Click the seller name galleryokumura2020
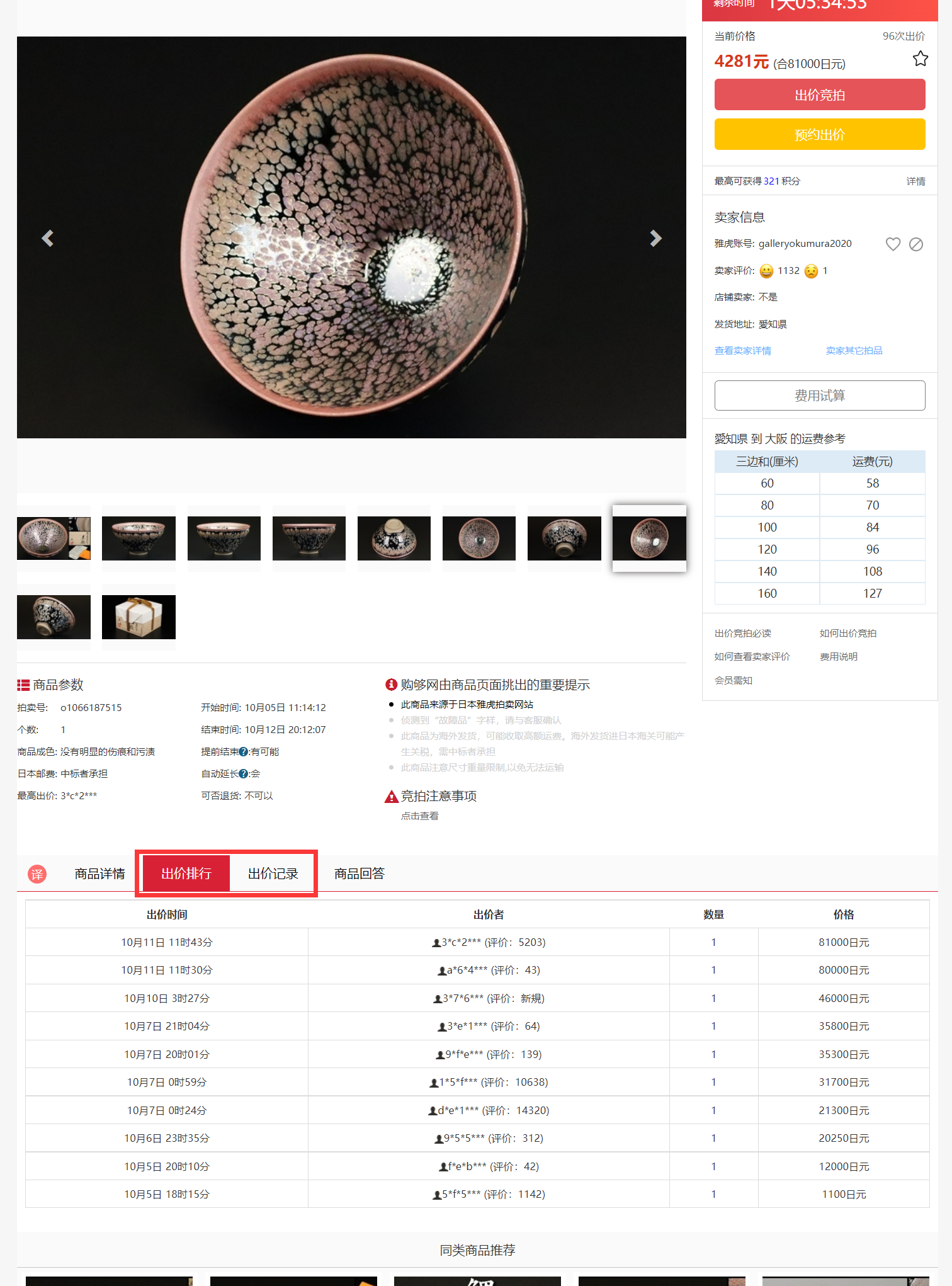This screenshot has height=1286, width=952. tap(805, 244)
